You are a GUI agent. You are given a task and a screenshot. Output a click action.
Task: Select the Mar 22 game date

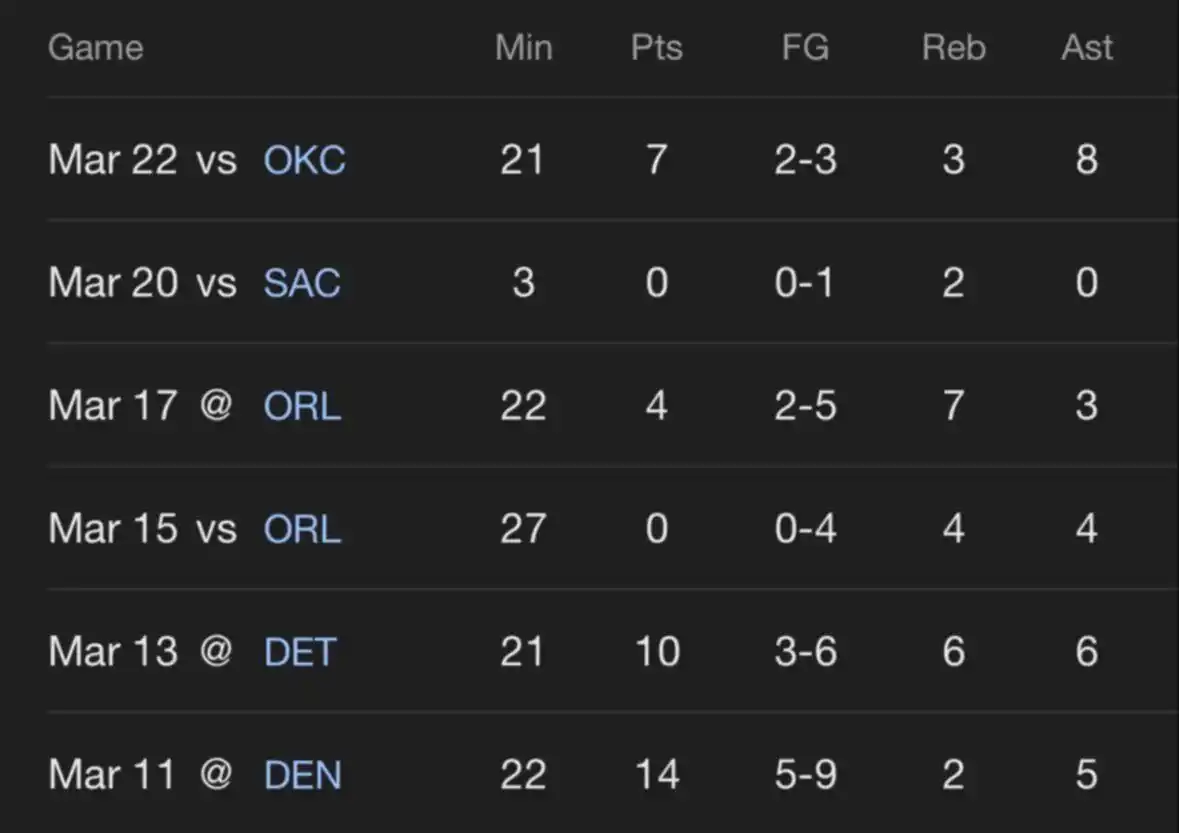coord(112,160)
